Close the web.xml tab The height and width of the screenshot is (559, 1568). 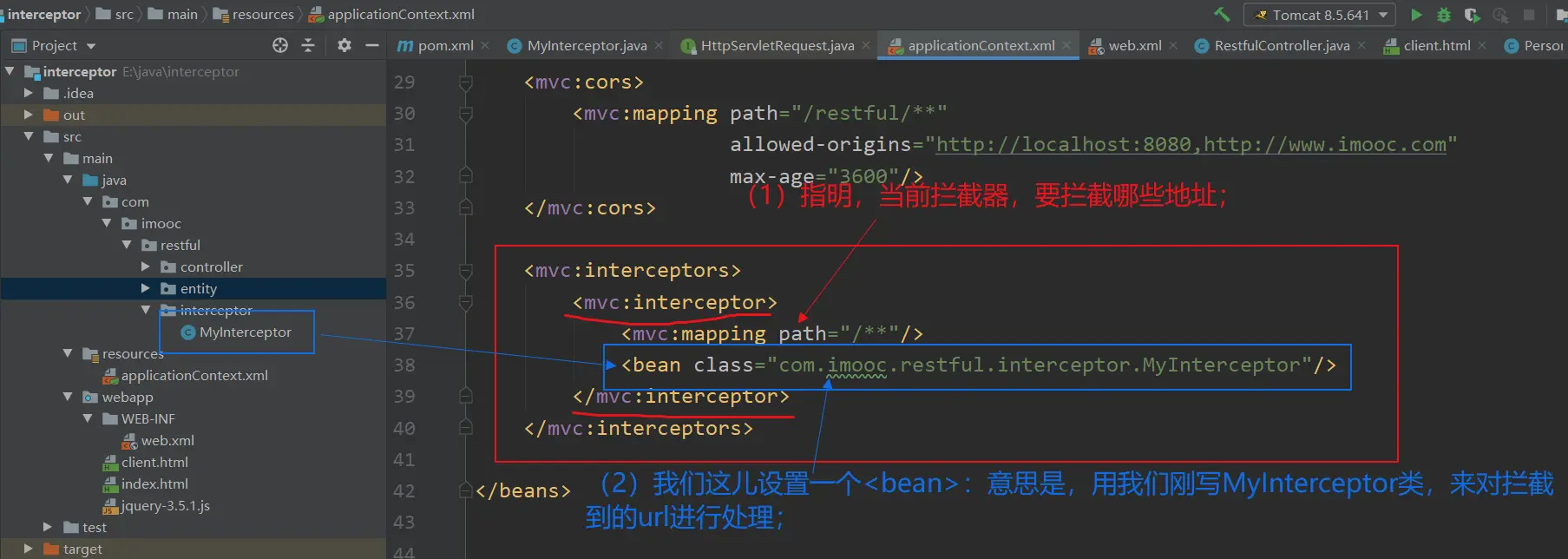[1173, 45]
